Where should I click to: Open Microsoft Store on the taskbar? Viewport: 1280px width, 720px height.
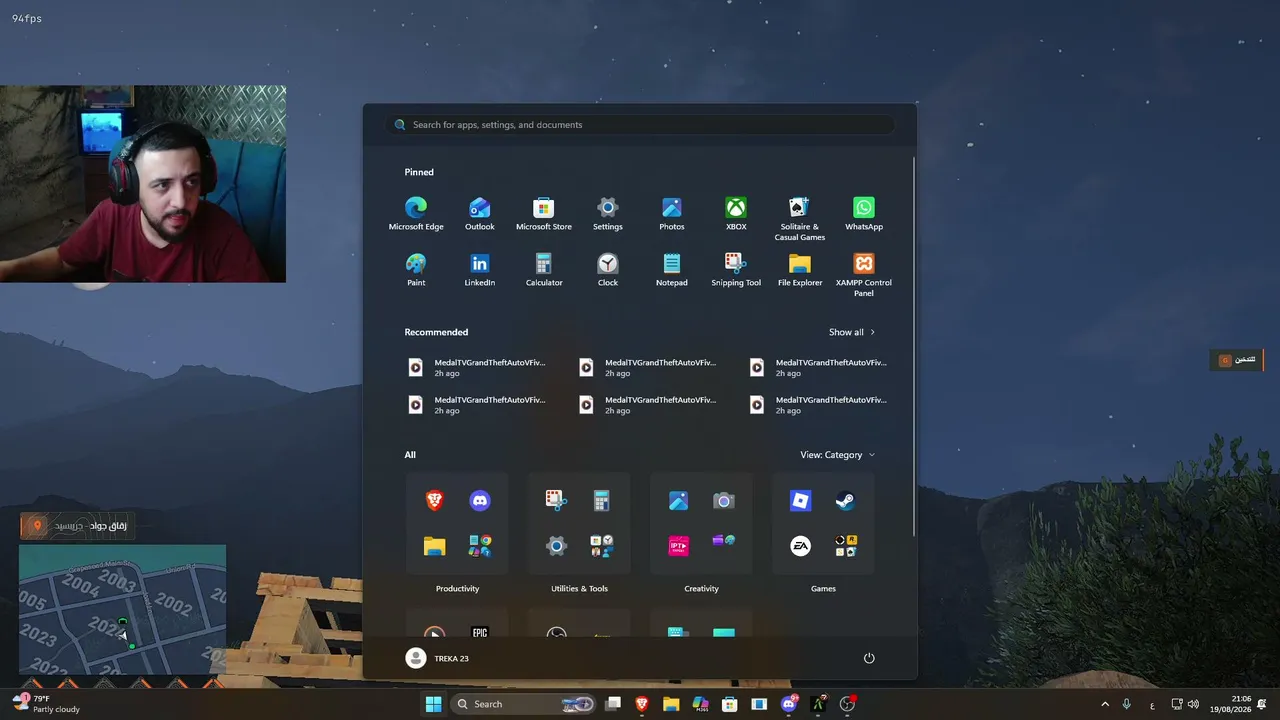pos(730,704)
